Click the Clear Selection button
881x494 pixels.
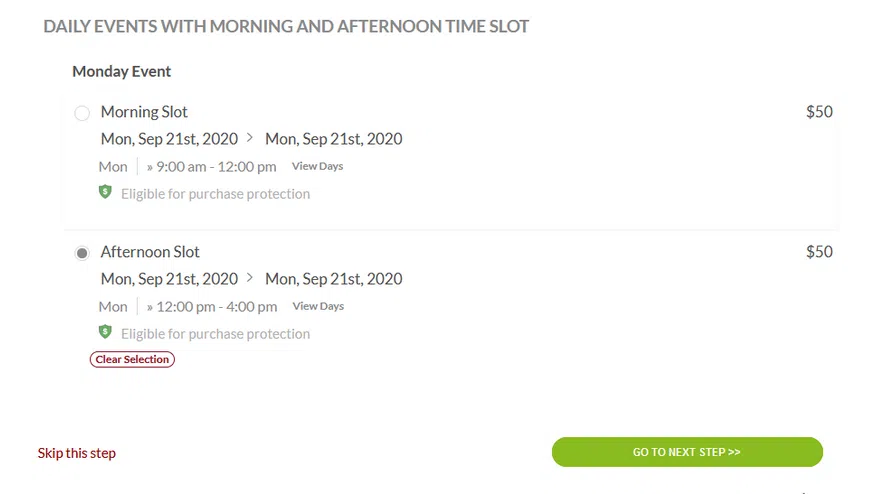pos(132,359)
